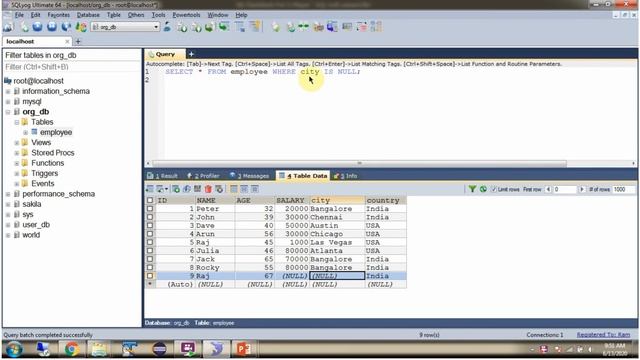Click the SALARY column header
This screenshot has width=640, height=360.
coord(292,200)
